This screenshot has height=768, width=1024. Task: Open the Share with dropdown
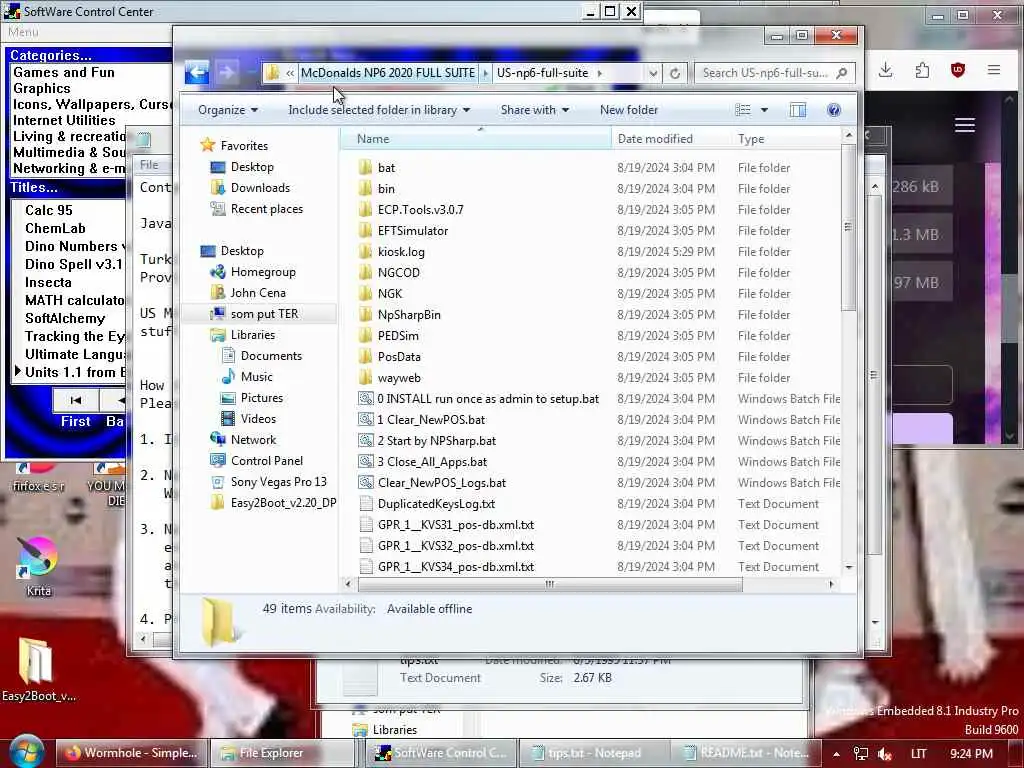tap(534, 110)
